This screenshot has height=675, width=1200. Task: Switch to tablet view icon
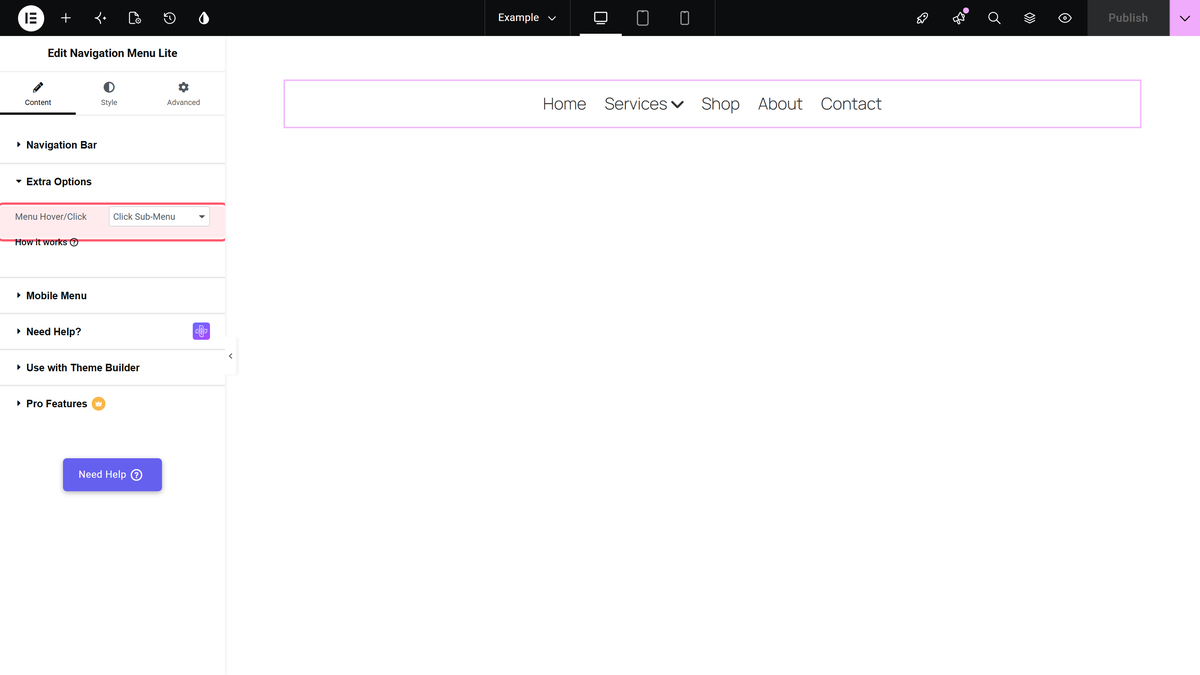643,18
